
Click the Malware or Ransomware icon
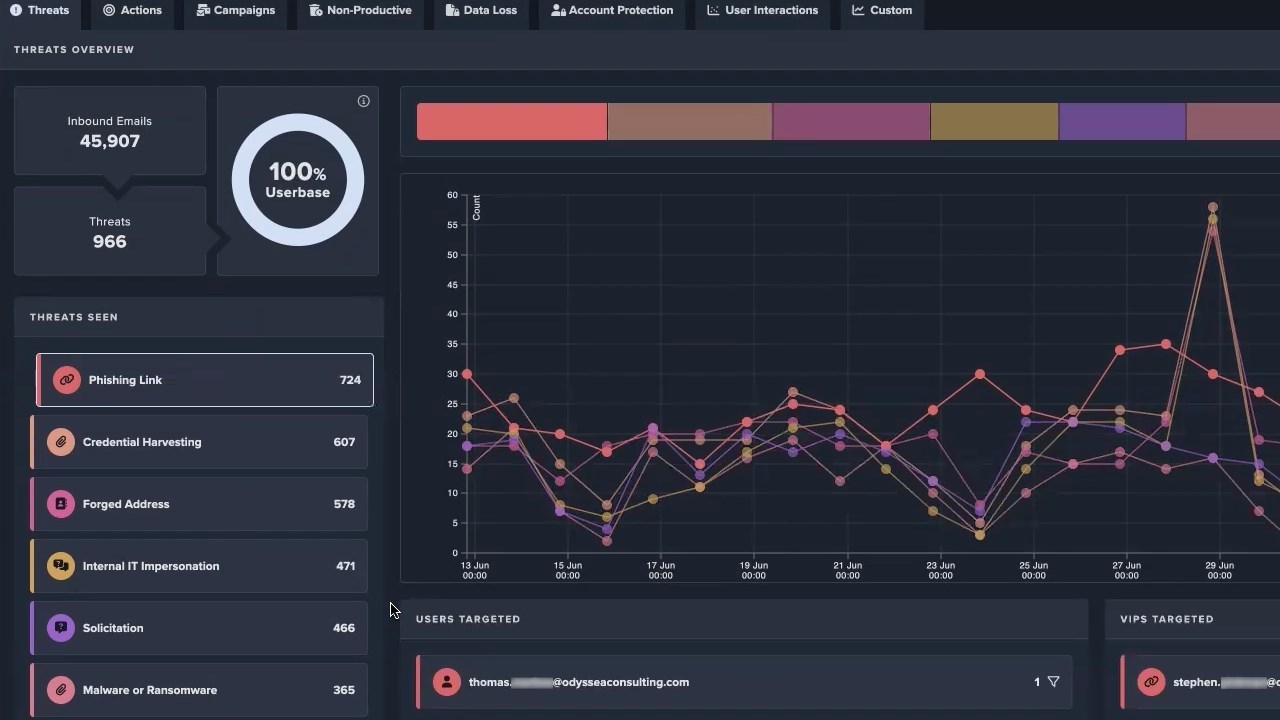(61, 690)
